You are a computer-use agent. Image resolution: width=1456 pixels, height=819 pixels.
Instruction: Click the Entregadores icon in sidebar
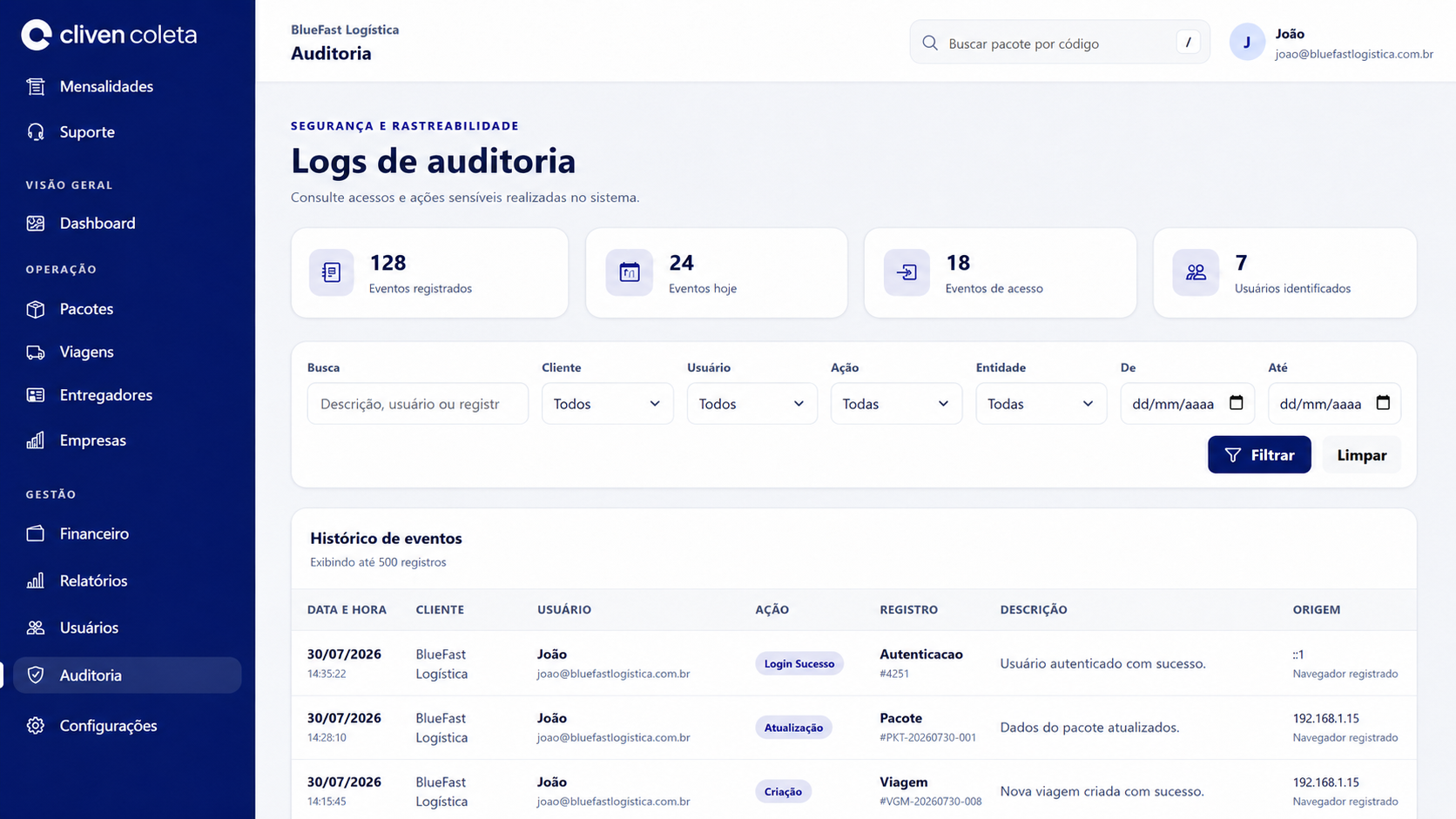[36, 395]
